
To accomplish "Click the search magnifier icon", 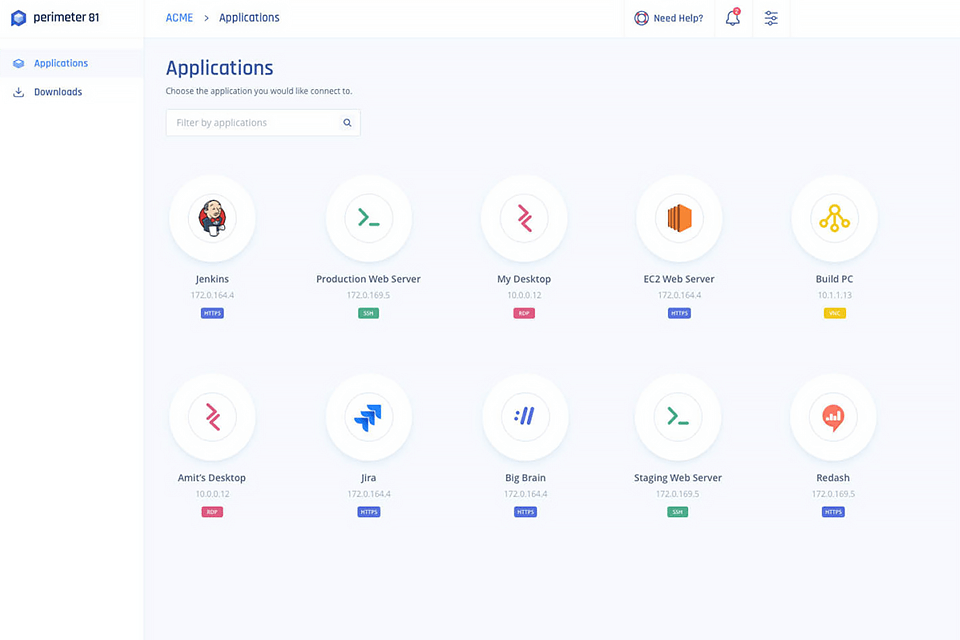I will click(347, 122).
